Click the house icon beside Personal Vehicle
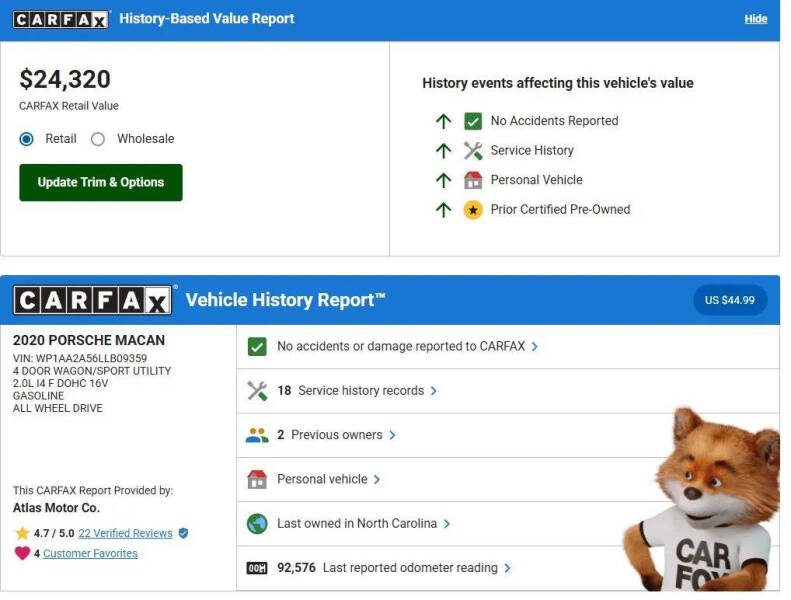791x600 pixels. tap(473, 180)
